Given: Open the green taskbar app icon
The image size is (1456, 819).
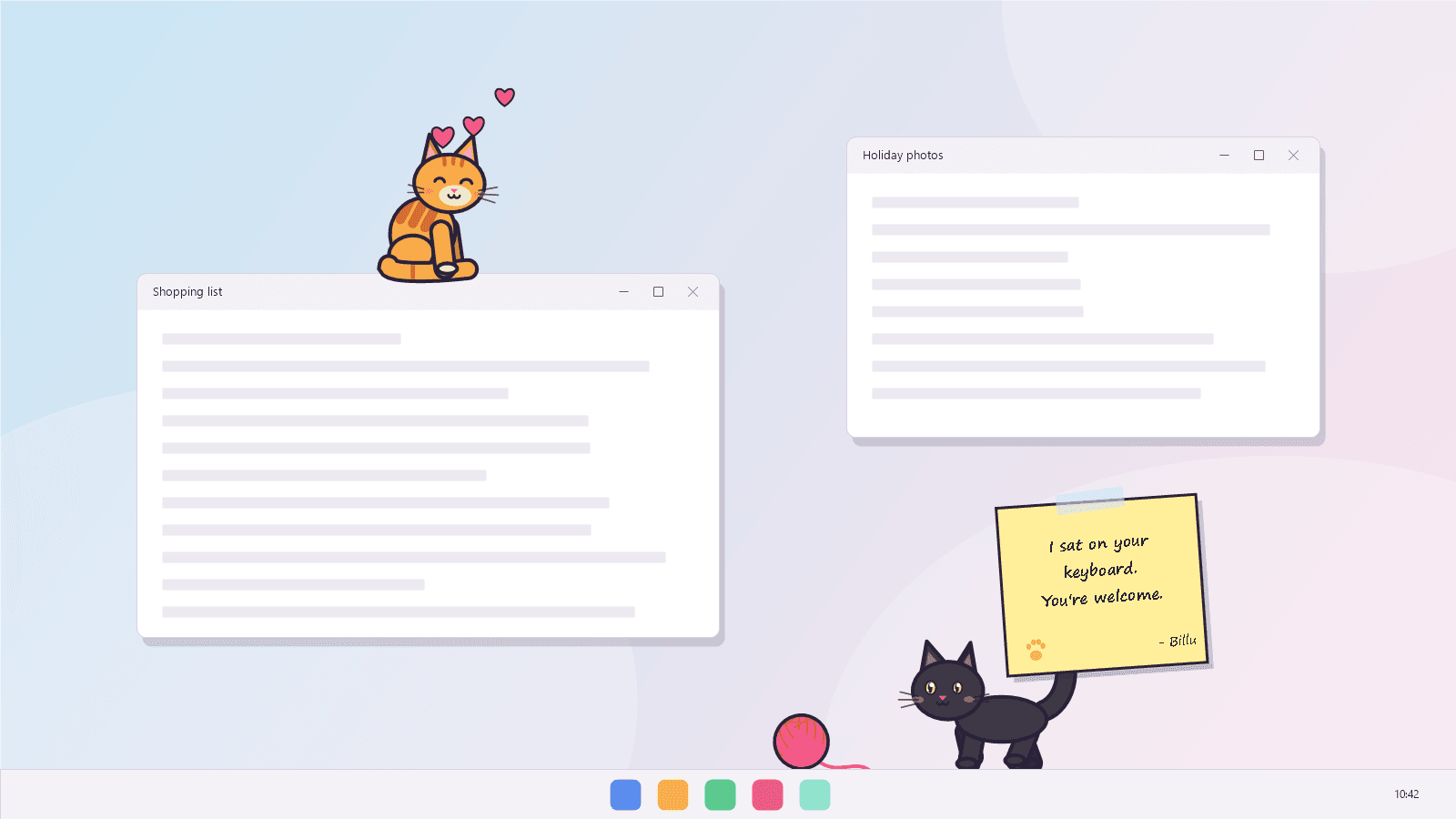Looking at the screenshot, I should tap(720, 794).
